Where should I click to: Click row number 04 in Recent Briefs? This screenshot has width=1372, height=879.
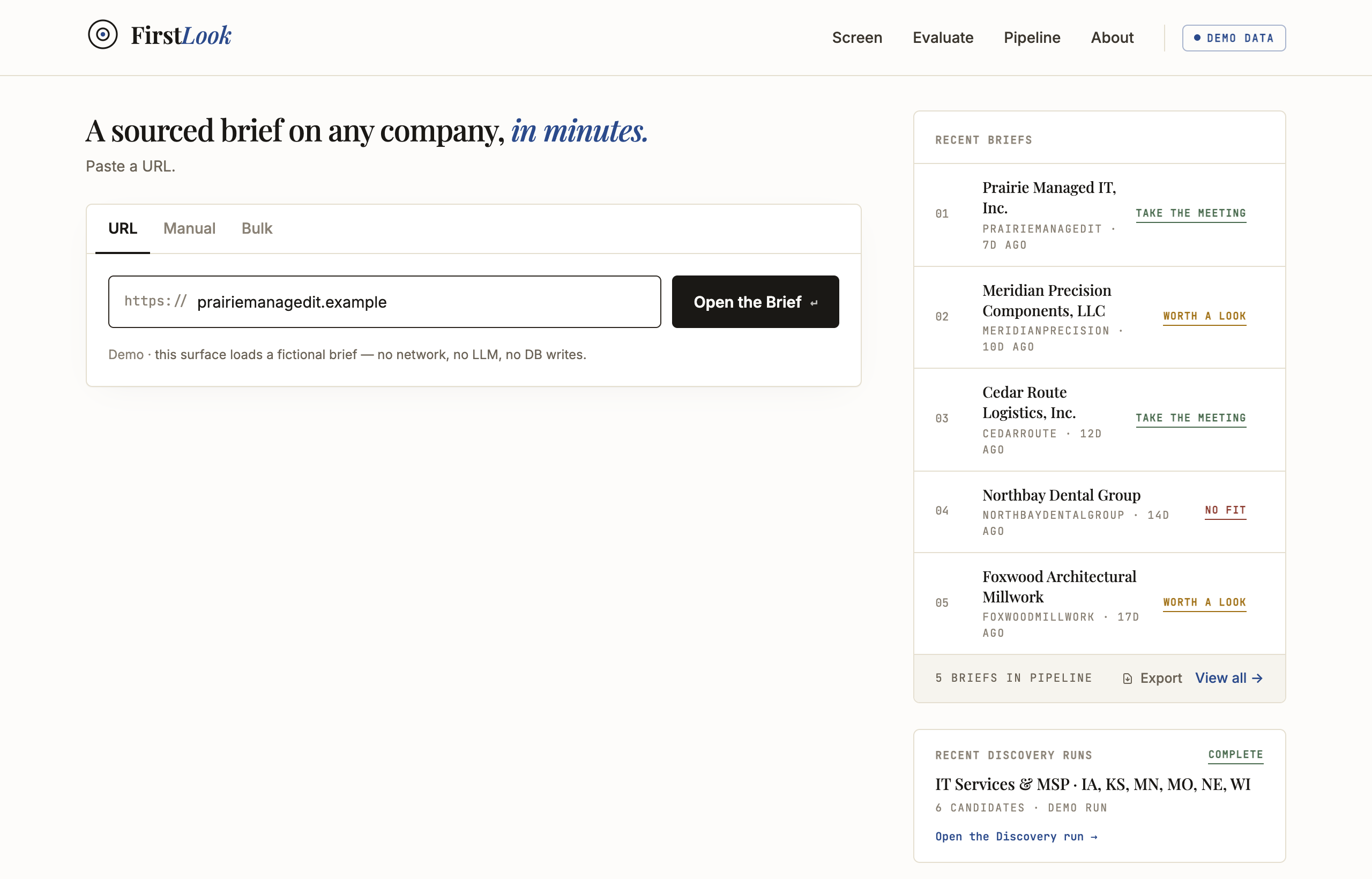[942, 511]
